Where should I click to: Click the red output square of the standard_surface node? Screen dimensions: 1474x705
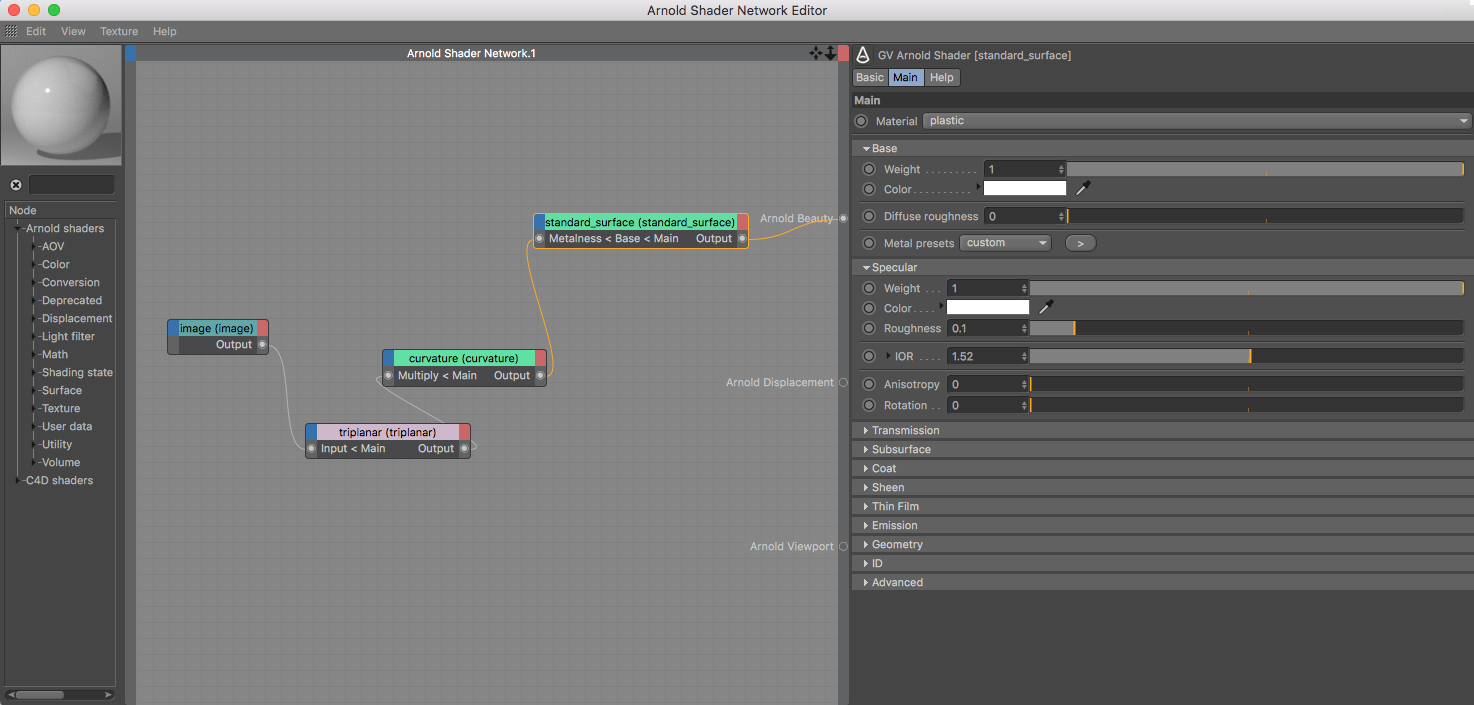[x=743, y=222]
